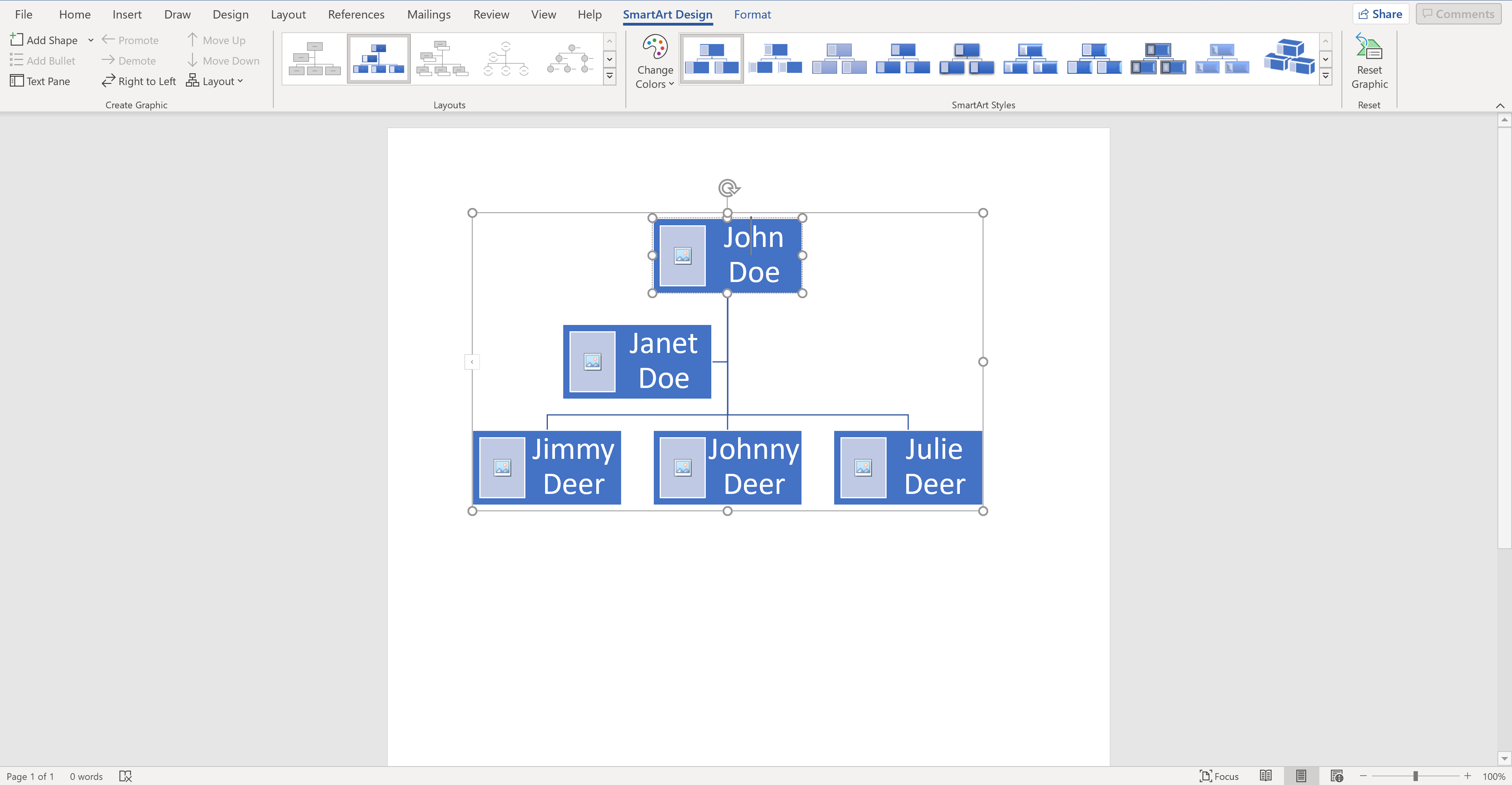Click the Share button
Image resolution: width=1512 pixels, height=785 pixels.
pos(1380,14)
